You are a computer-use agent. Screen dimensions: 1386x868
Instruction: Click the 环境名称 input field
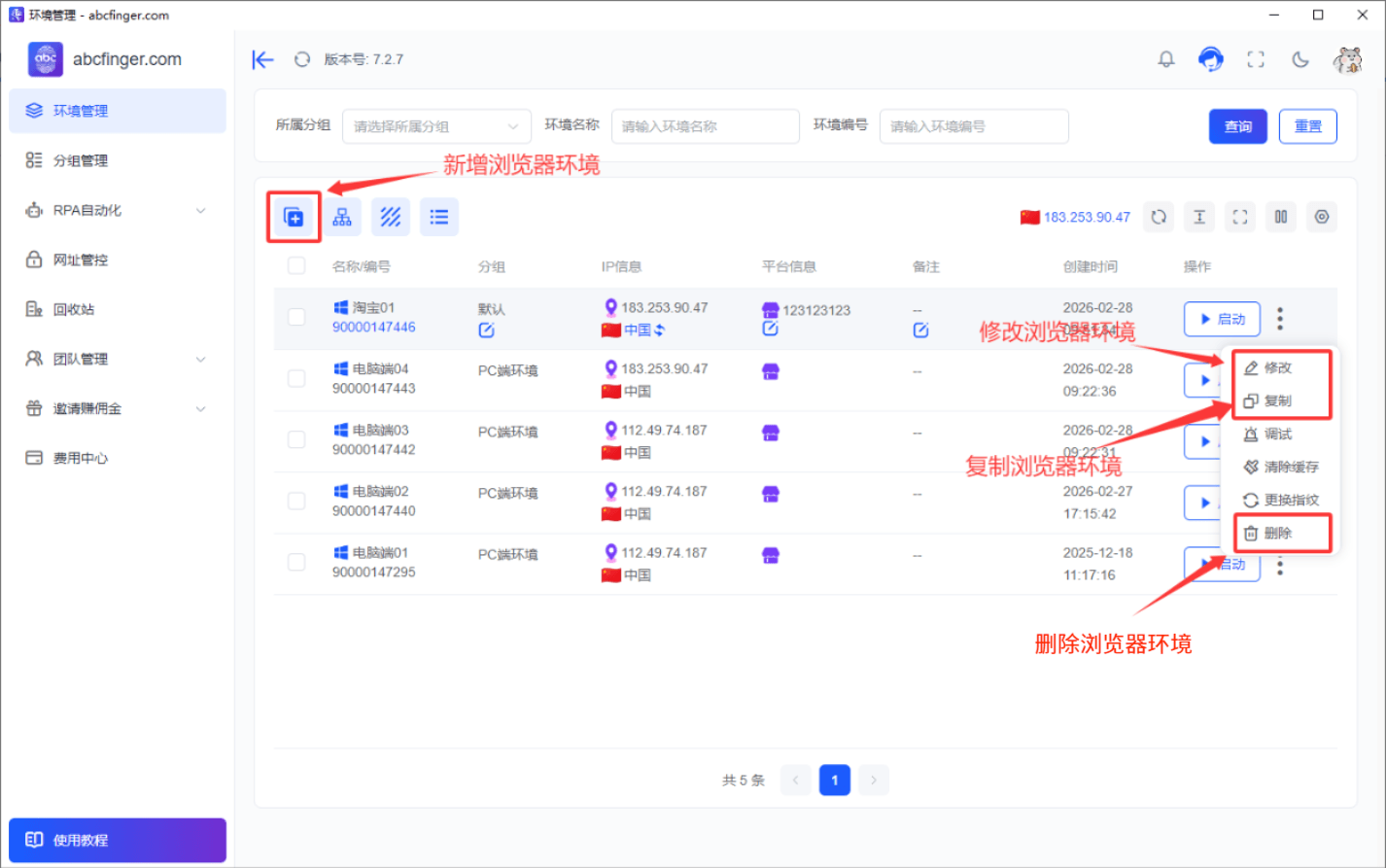coord(705,126)
